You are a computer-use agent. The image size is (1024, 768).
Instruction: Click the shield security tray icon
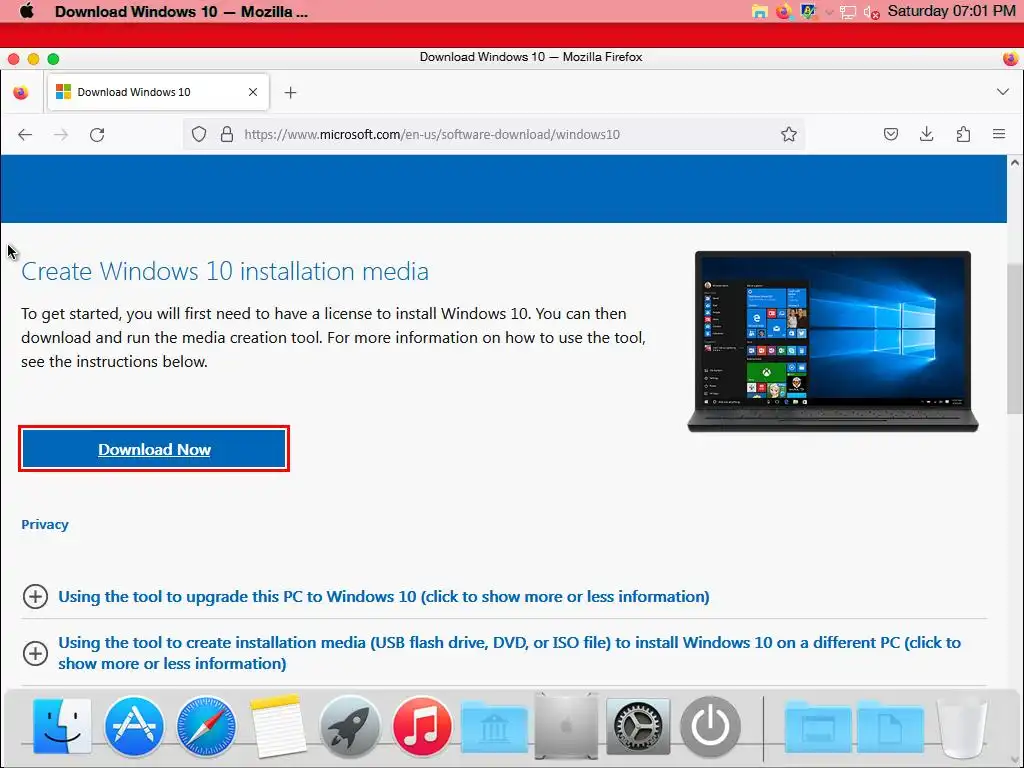click(x=808, y=12)
